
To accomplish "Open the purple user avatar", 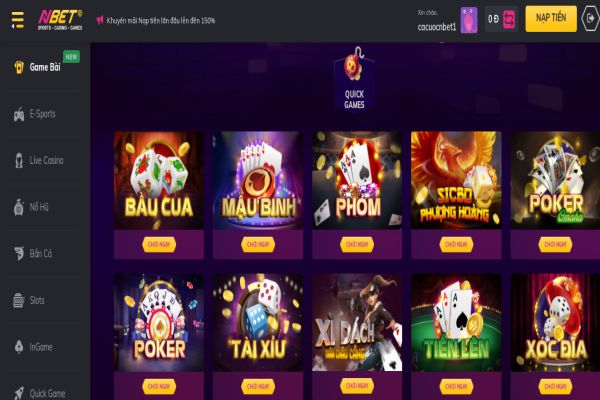I will (469, 20).
